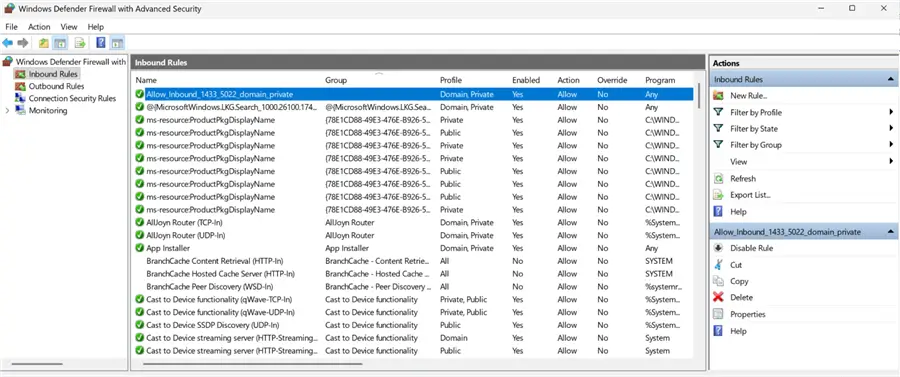Open Filter by Profile submenu arrow
Viewport: 900px width, 377px height.
coord(891,112)
